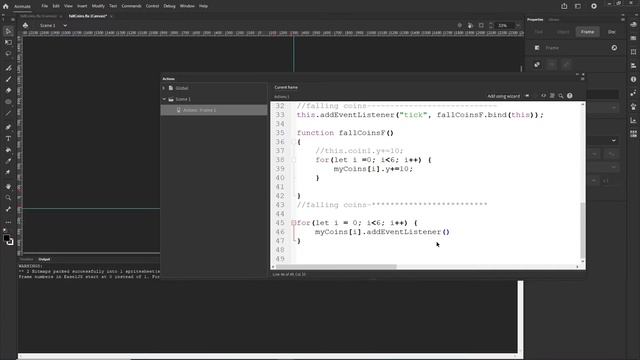Image resolution: width=640 pixels, height=360 pixels.
Task: Select the Frame tab in Properties
Action: tap(588, 32)
